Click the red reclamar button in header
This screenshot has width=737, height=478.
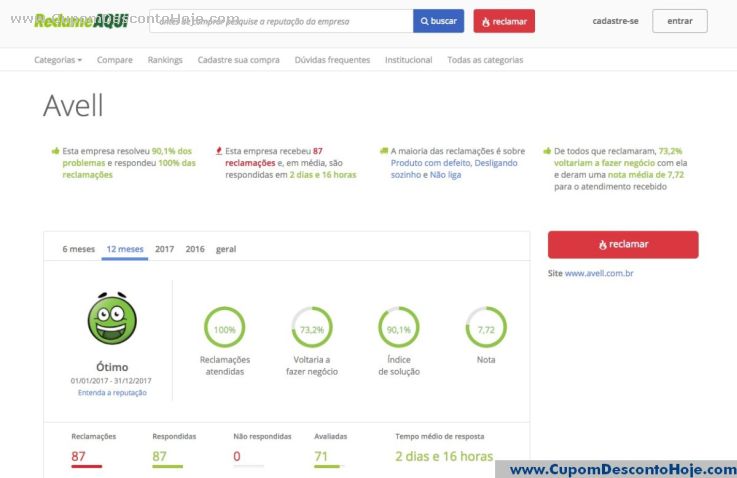[504, 21]
